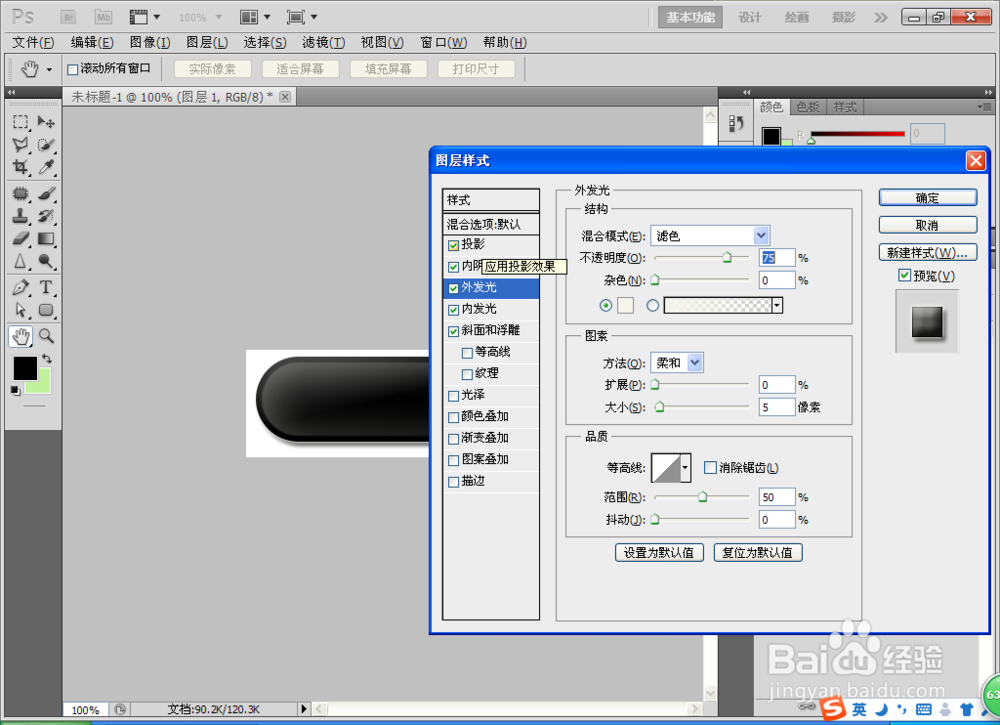This screenshot has height=725, width=1000.
Task: Select the Polygonal Lasso tool
Action: (x=20, y=145)
